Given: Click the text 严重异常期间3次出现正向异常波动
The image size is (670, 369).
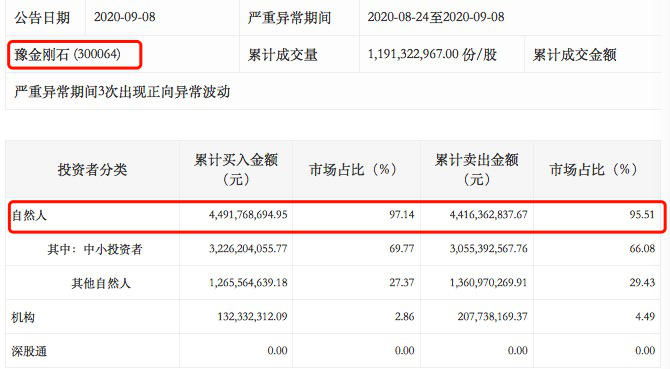Looking at the screenshot, I should coord(122,92).
